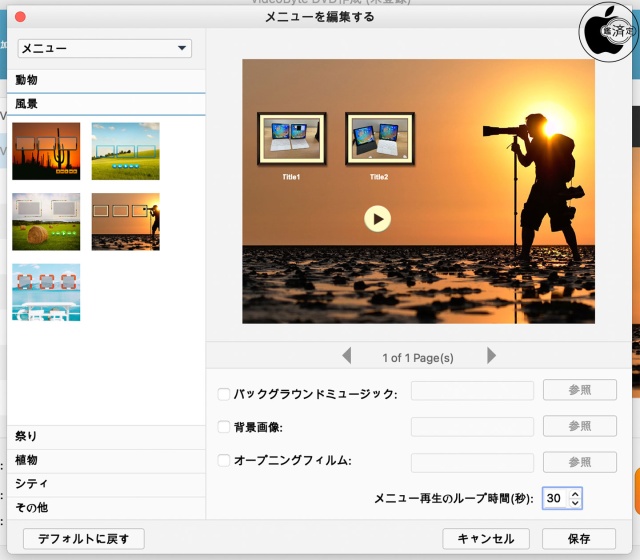Screen dimensions: 640x560
Task: Choose the blue sky download template
Action: tap(46, 292)
